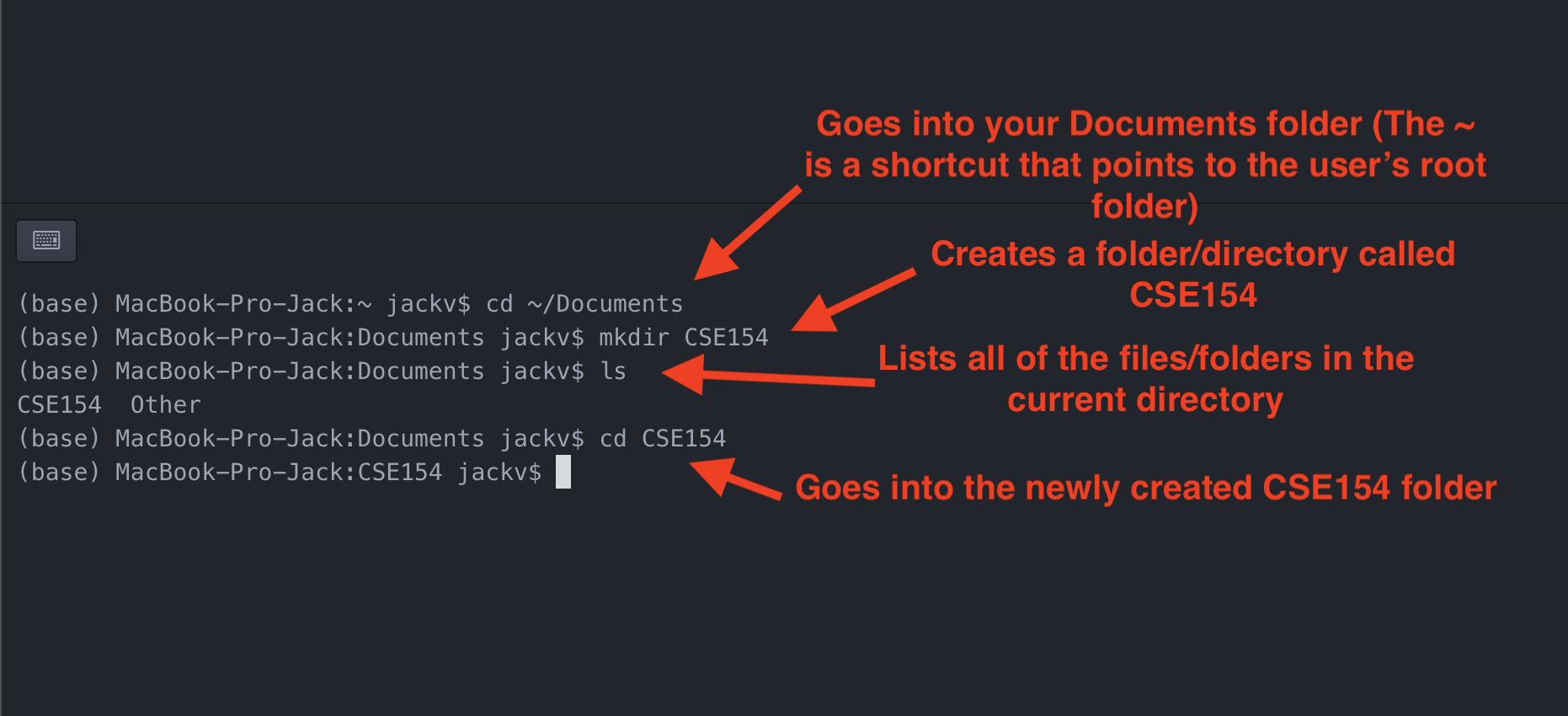Click the tilde symbol in the red annotation
This screenshot has height=716, width=1568.
1464,126
